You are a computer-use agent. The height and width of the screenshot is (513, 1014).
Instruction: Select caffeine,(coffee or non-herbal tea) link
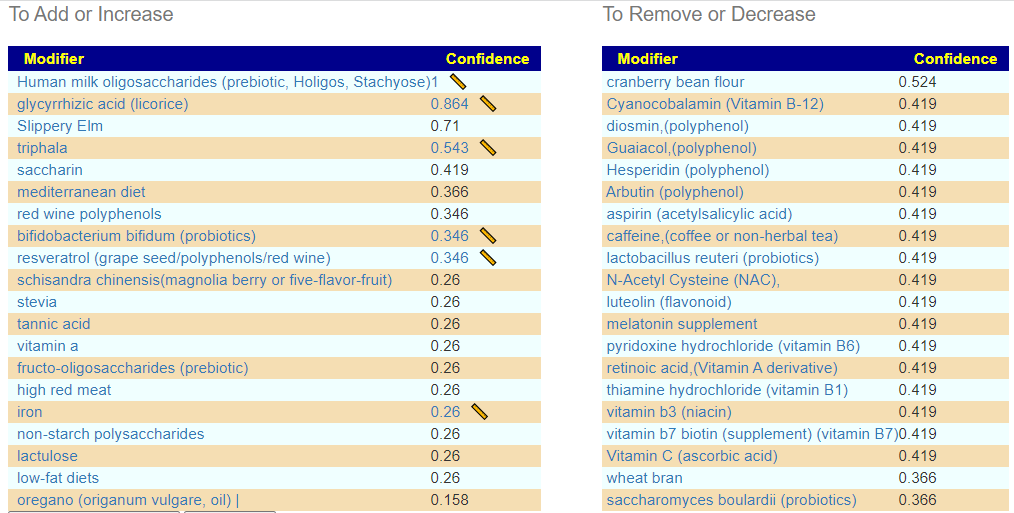pyautogui.click(x=722, y=236)
